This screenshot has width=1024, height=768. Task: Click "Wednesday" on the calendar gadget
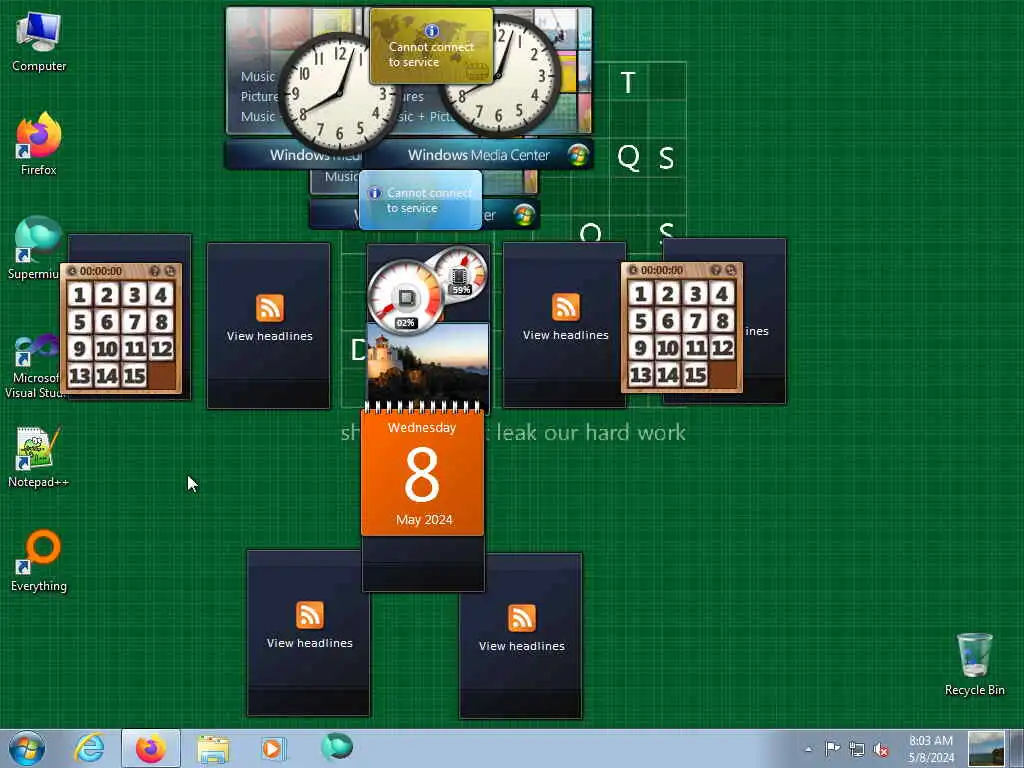tap(422, 428)
